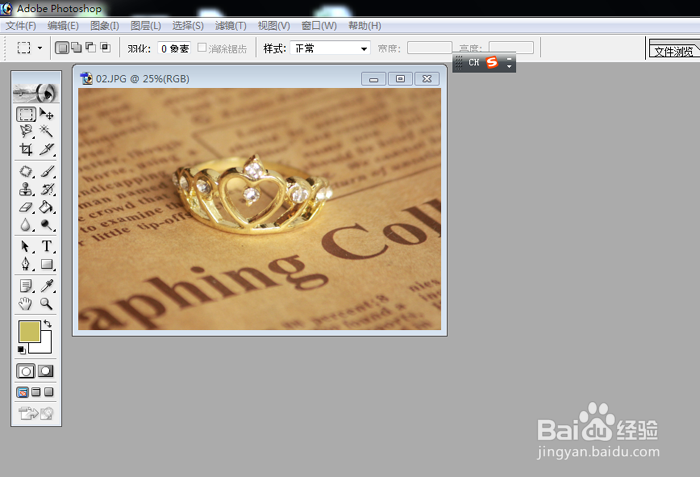Select the Move tool
700x477 pixels.
[46, 114]
